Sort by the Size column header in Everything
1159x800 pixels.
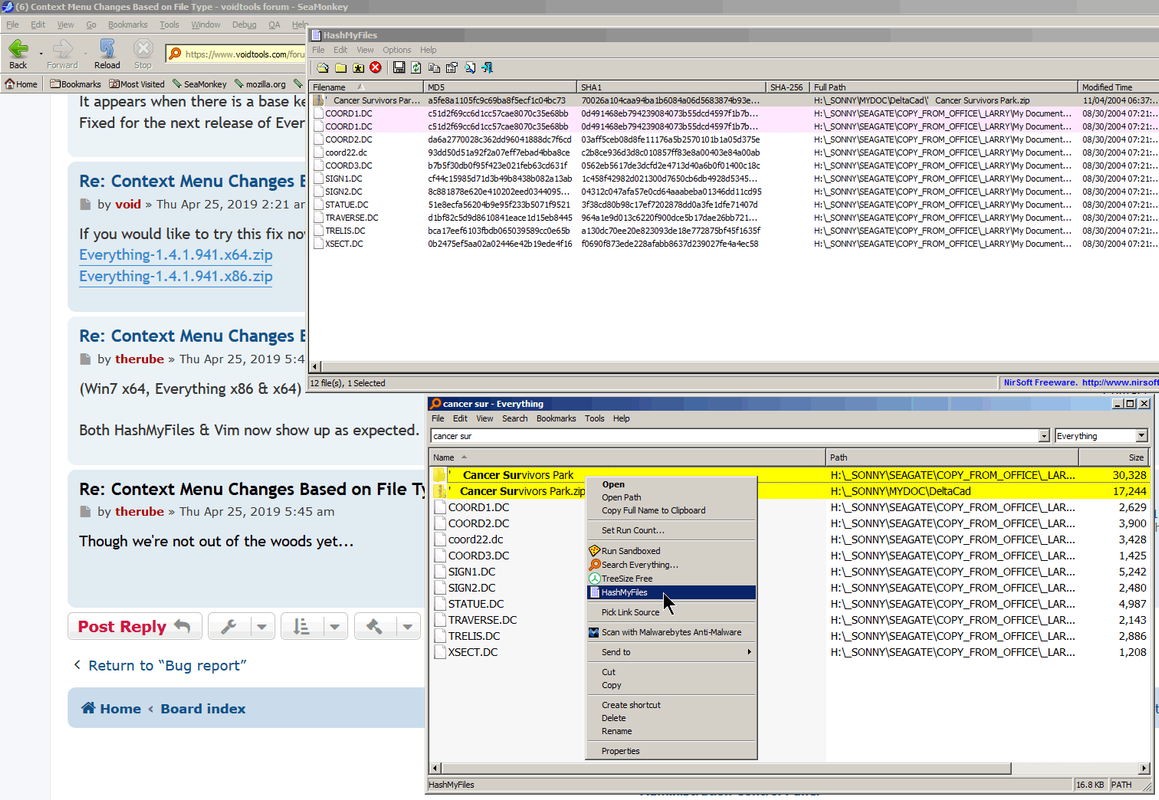coord(1113,458)
